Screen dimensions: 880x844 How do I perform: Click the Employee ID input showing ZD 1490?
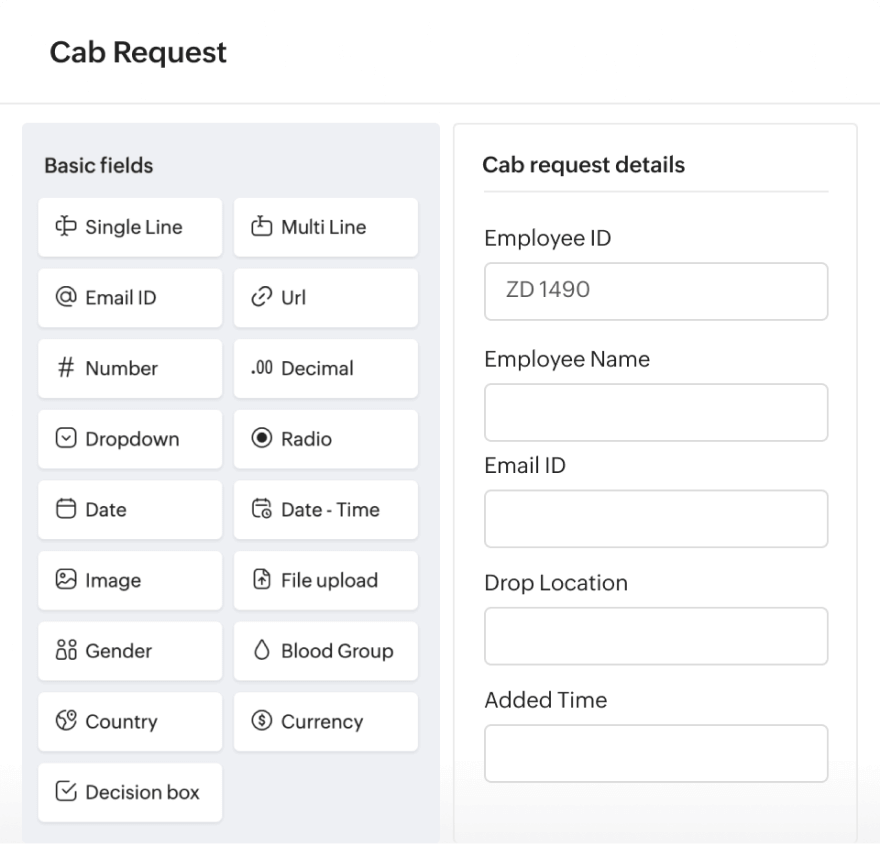655,291
